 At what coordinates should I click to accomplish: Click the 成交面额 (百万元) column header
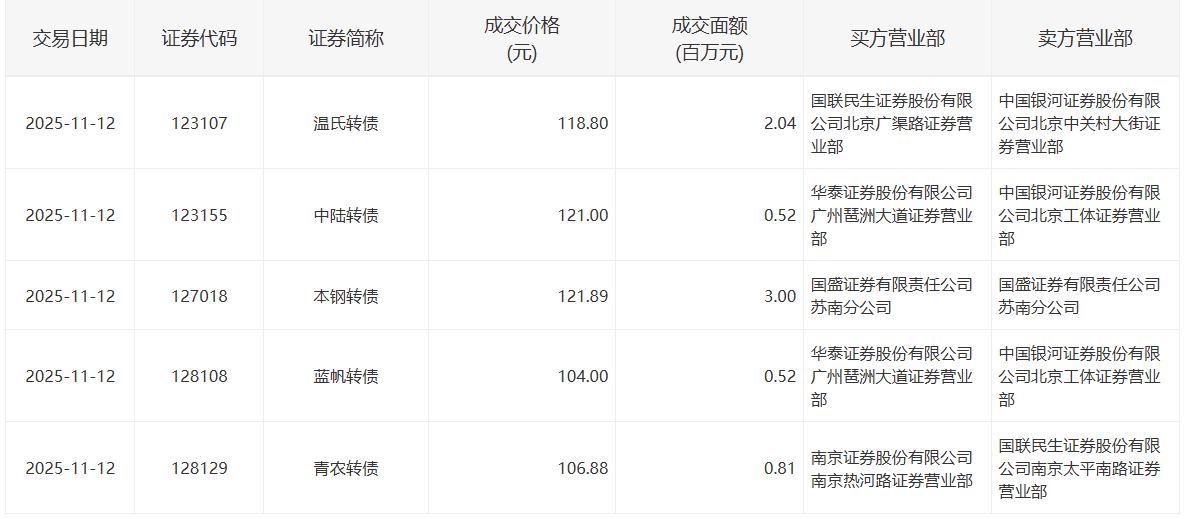(709, 39)
